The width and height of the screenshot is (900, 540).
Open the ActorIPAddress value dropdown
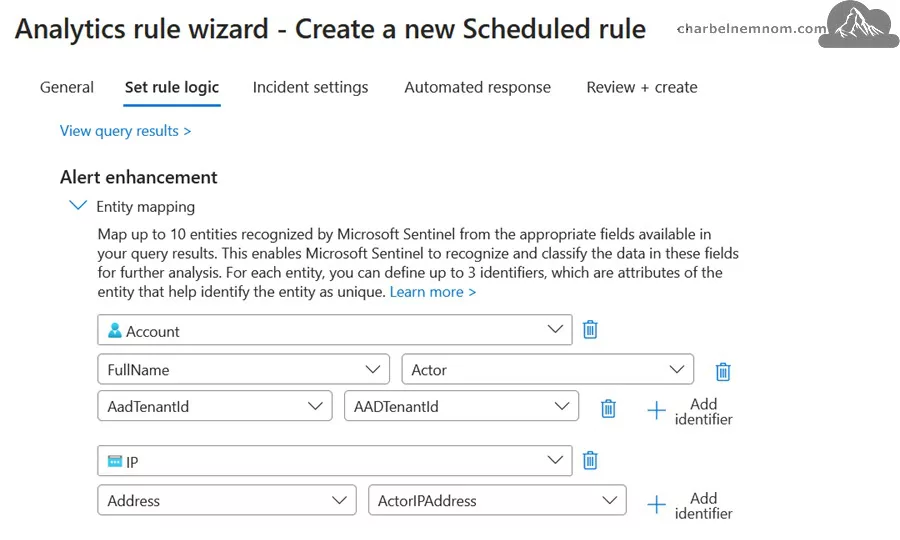pyautogui.click(x=497, y=500)
